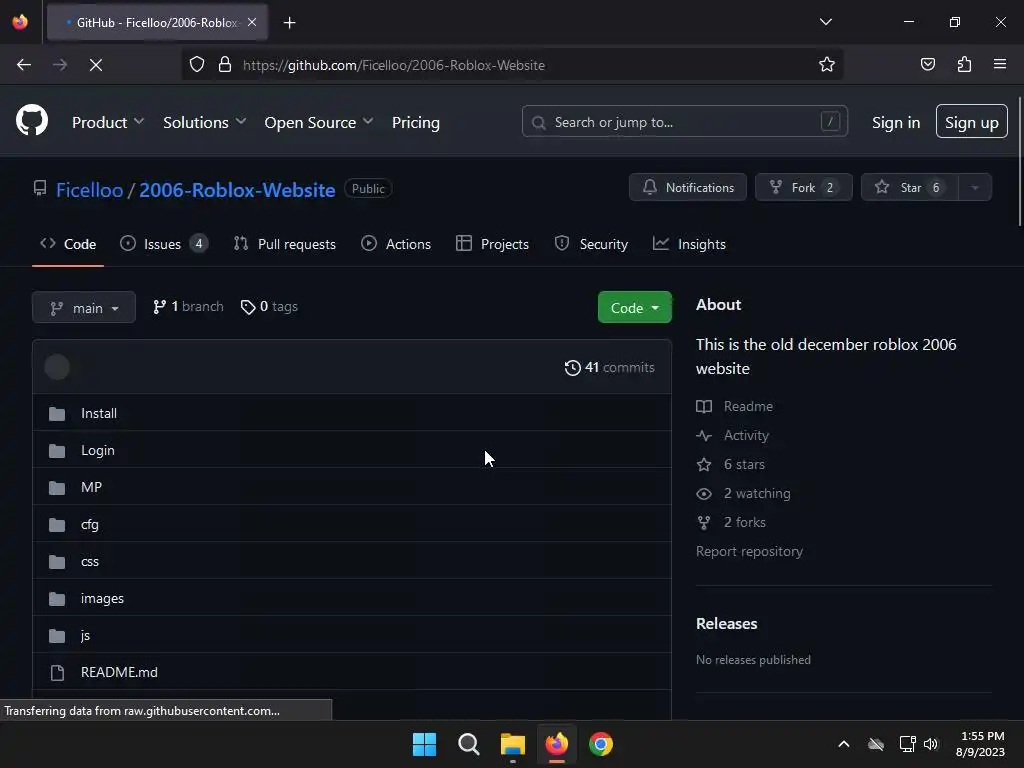Select the Code tab
Screen dimensions: 1024x768
(x=68, y=244)
